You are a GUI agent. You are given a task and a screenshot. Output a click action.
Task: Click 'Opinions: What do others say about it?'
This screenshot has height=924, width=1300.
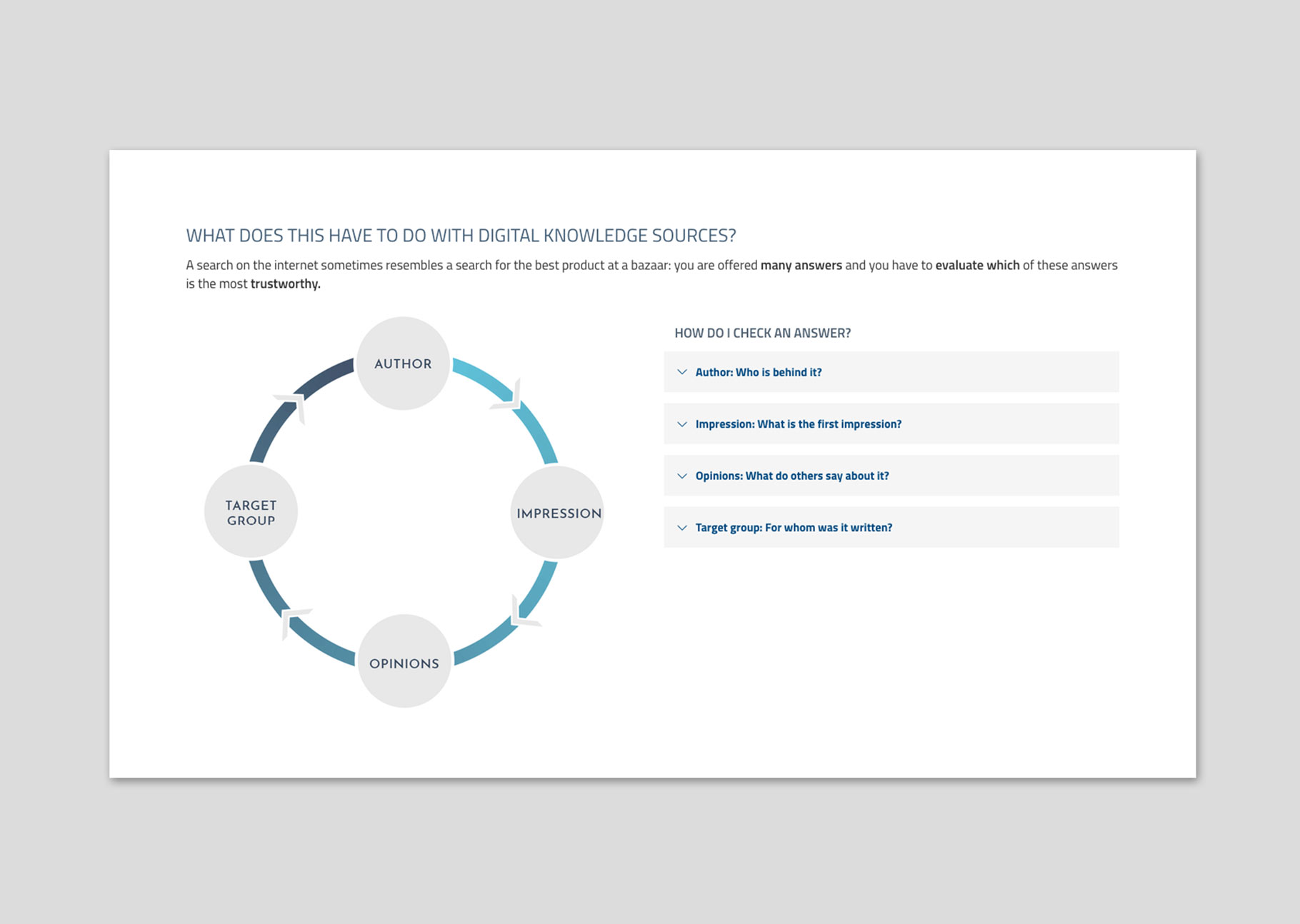[x=792, y=476]
